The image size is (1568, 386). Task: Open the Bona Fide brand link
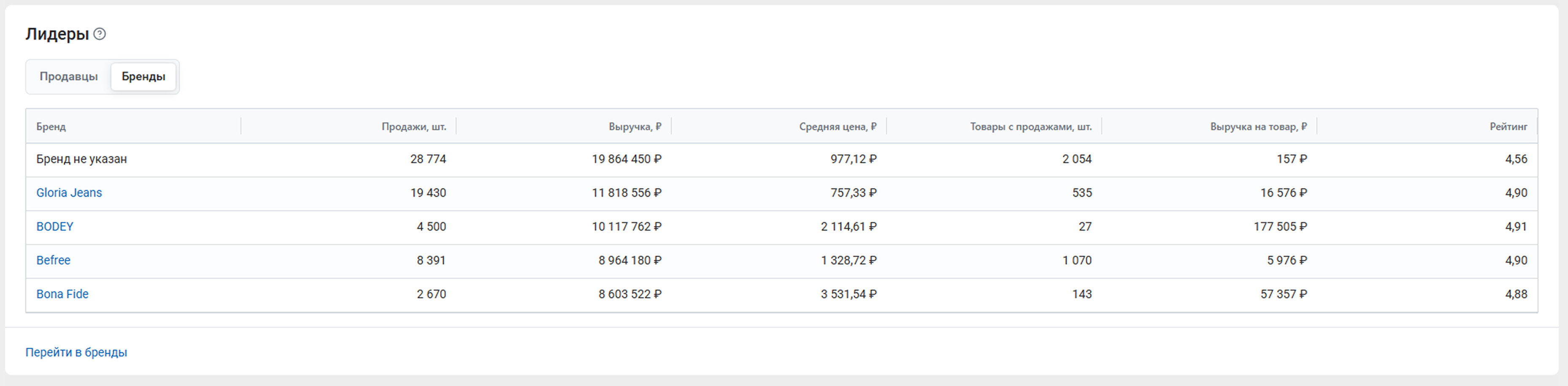[62, 294]
